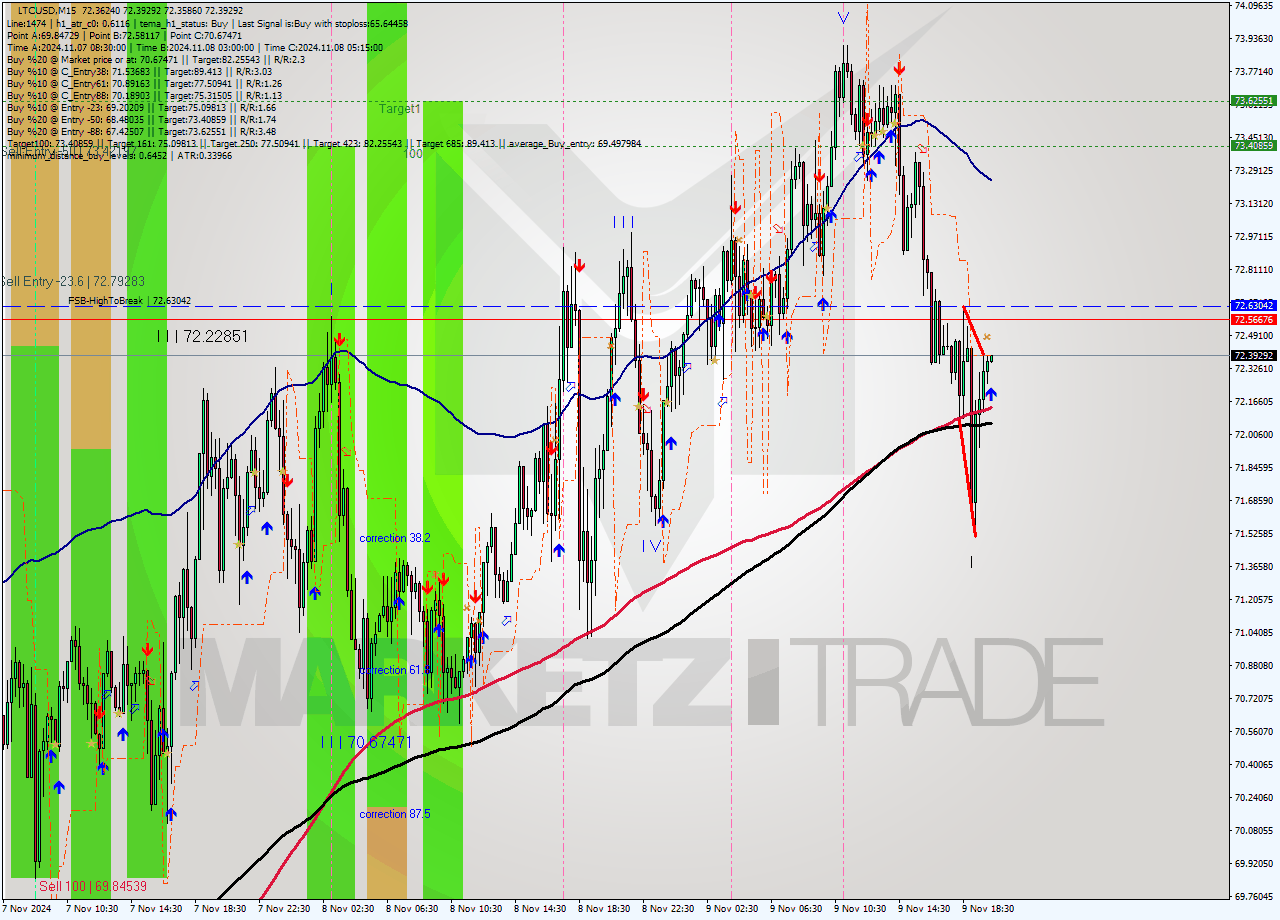Click the 7 Nov 22:30 time label
Image resolution: width=1280 pixels, height=920 pixels.
pyautogui.click(x=284, y=909)
